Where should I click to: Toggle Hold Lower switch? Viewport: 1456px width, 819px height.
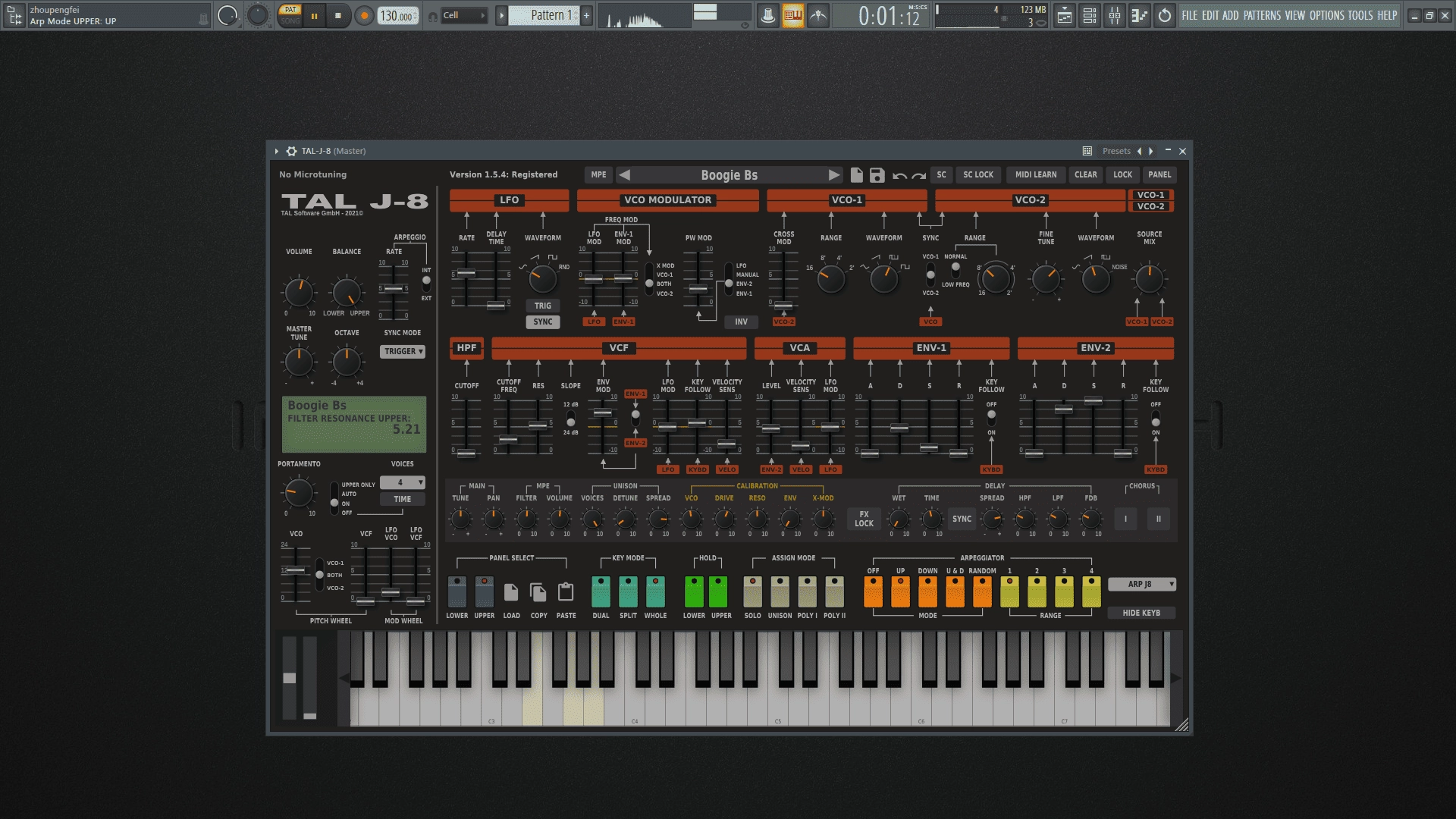[694, 591]
